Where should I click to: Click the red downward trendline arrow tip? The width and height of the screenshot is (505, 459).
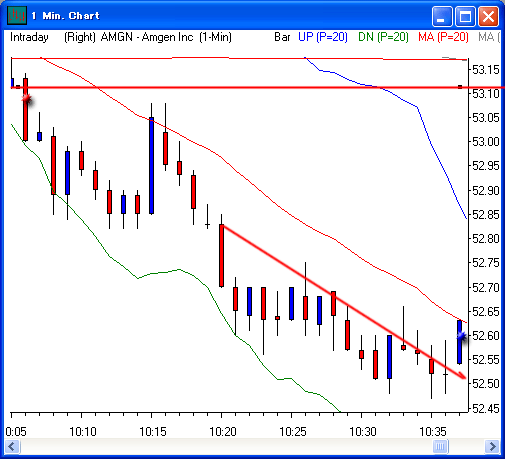(x=463, y=376)
